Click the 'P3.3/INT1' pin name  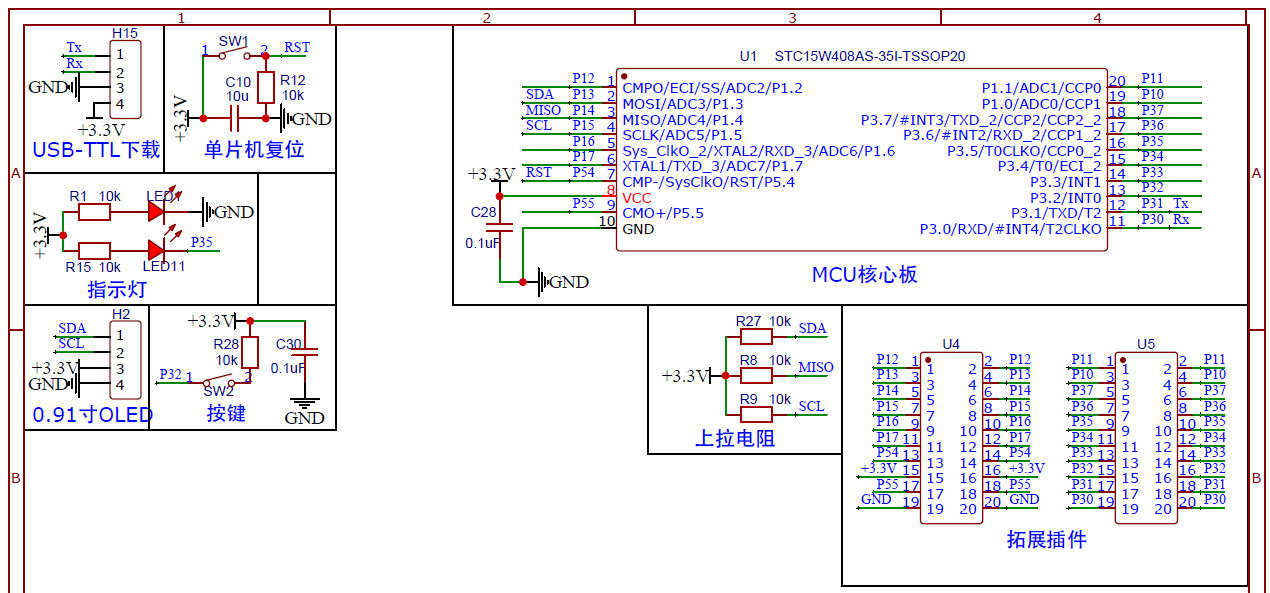coord(1066,182)
